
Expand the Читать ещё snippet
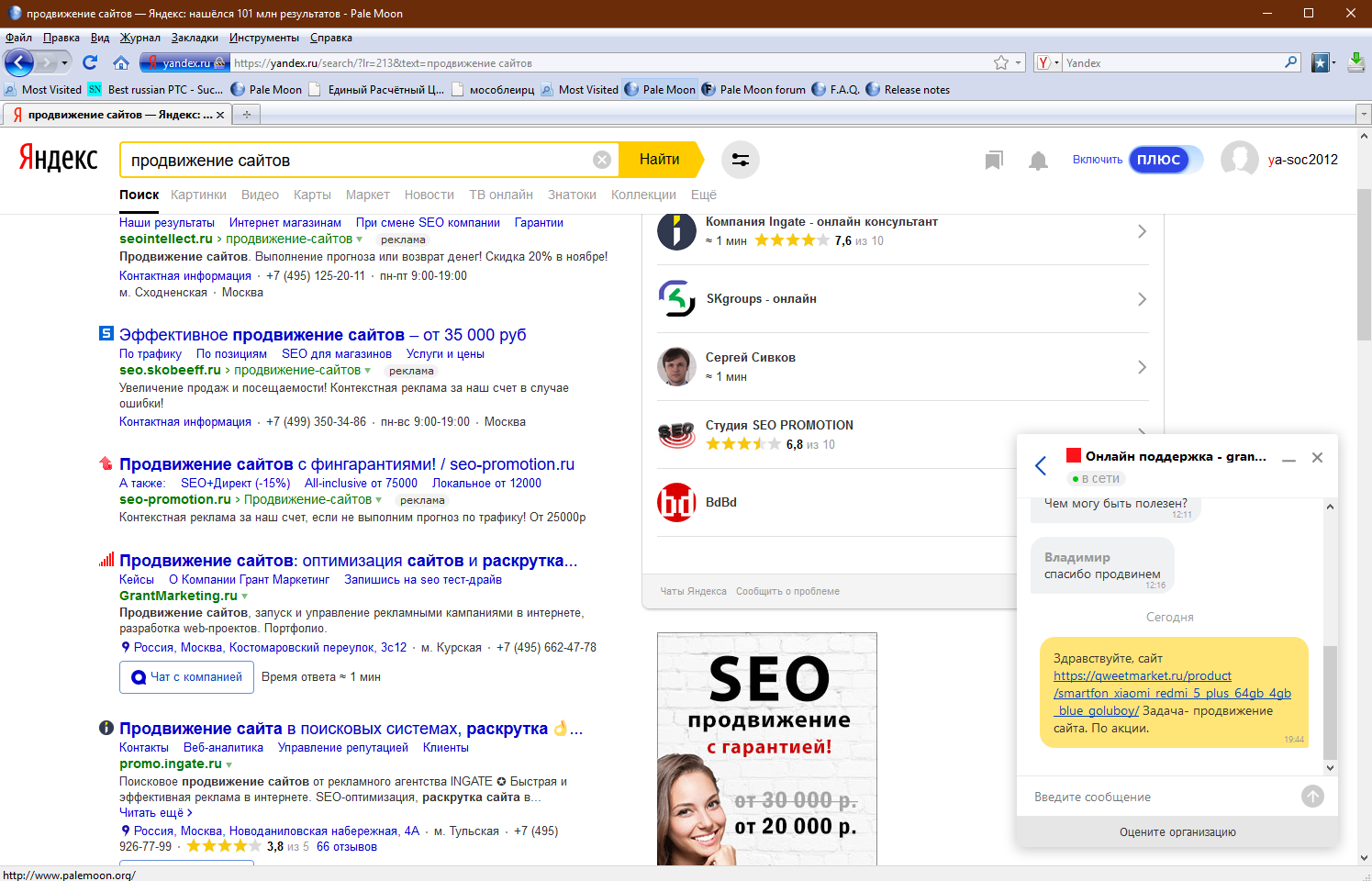pos(156,813)
